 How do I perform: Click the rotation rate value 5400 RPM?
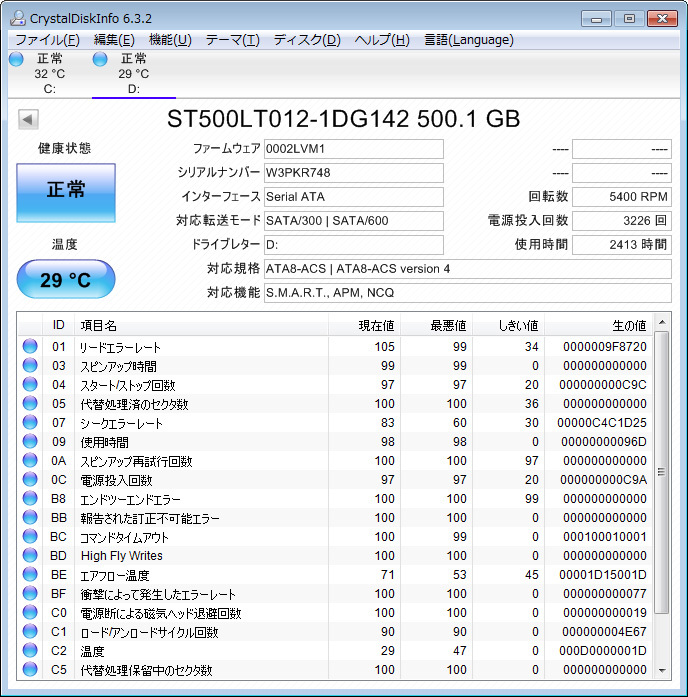(x=622, y=197)
